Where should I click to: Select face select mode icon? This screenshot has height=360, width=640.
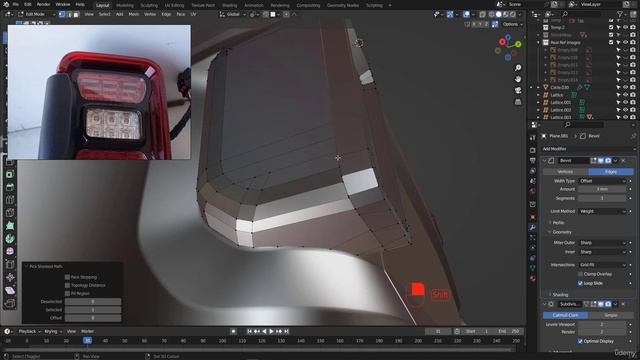pos(76,14)
